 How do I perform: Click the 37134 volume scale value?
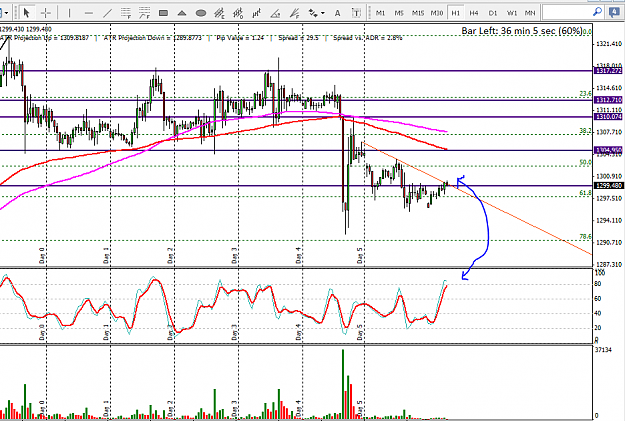click(x=603, y=350)
